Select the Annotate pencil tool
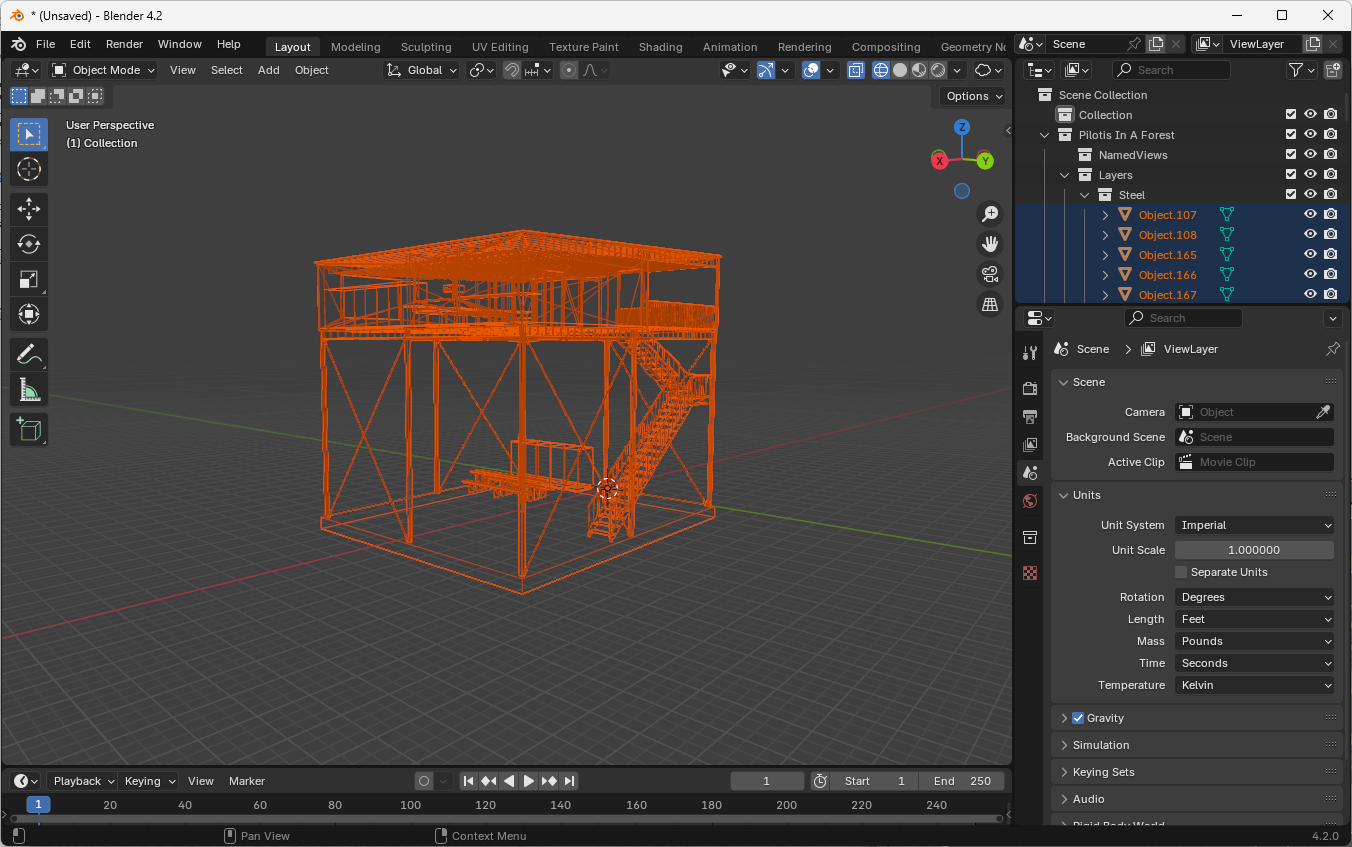The height and width of the screenshot is (847, 1352). tap(29, 354)
